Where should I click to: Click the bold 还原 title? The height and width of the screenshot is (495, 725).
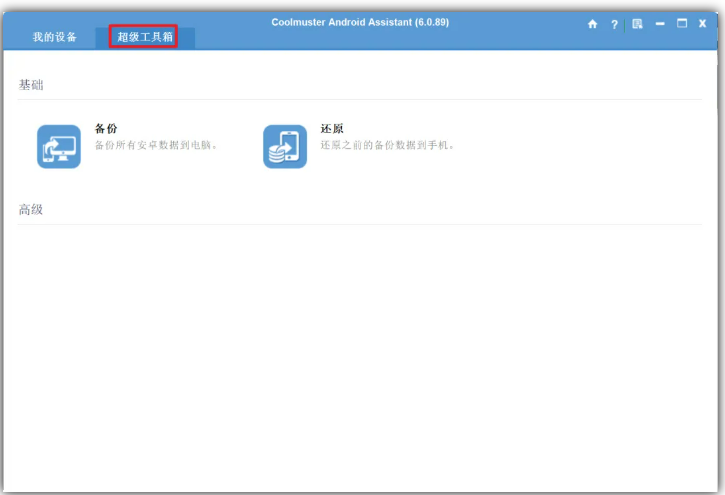click(x=332, y=129)
